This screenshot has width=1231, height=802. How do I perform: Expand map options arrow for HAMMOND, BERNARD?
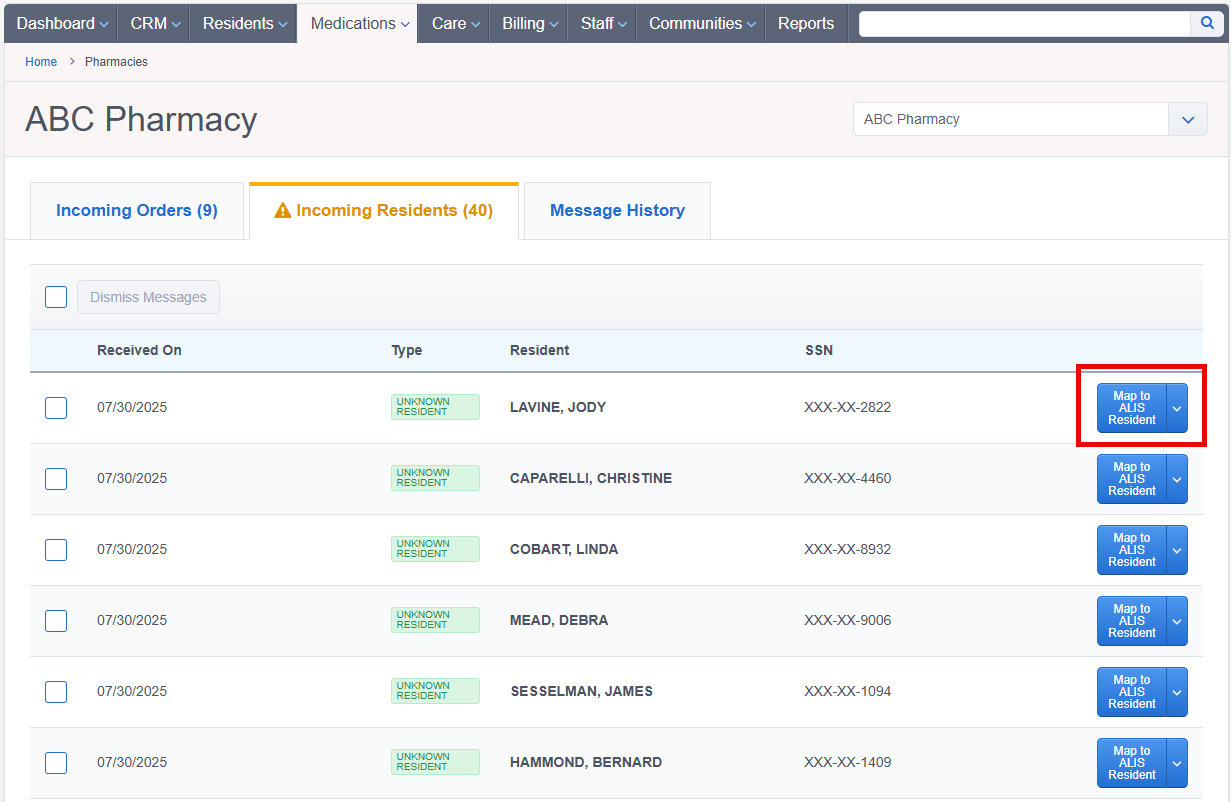tap(1177, 763)
